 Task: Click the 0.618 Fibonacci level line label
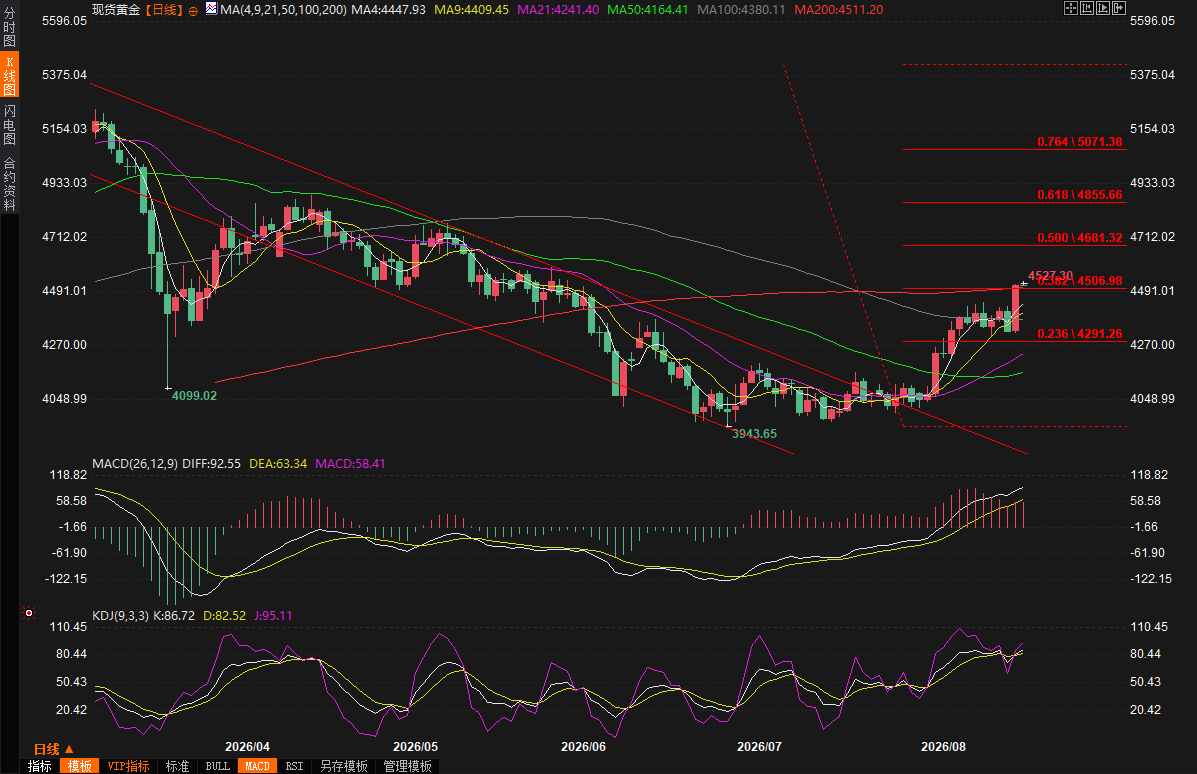coord(1079,195)
